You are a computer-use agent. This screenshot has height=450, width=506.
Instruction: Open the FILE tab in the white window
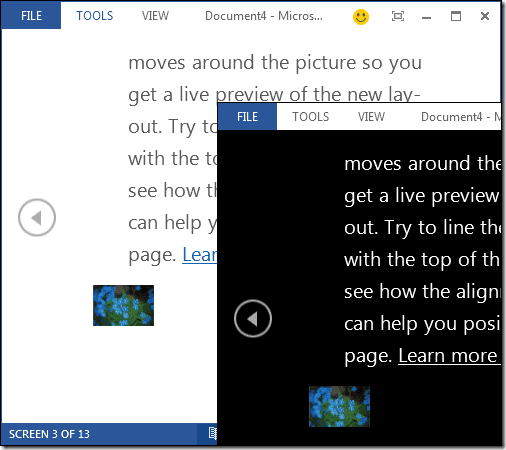(31, 15)
